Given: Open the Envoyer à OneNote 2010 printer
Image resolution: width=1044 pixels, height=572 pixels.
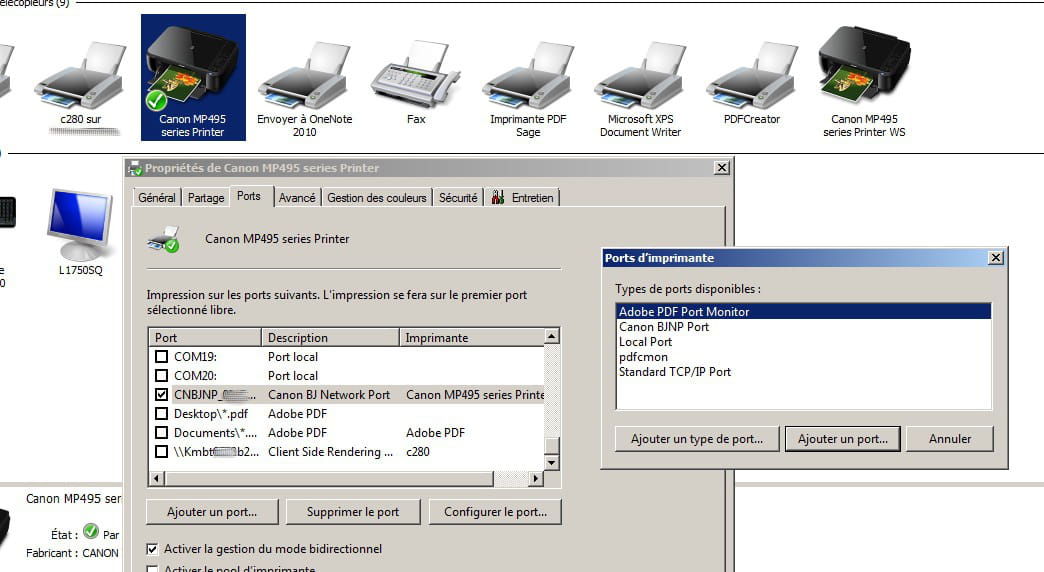Looking at the screenshot, I should click(x=304, y=75).
